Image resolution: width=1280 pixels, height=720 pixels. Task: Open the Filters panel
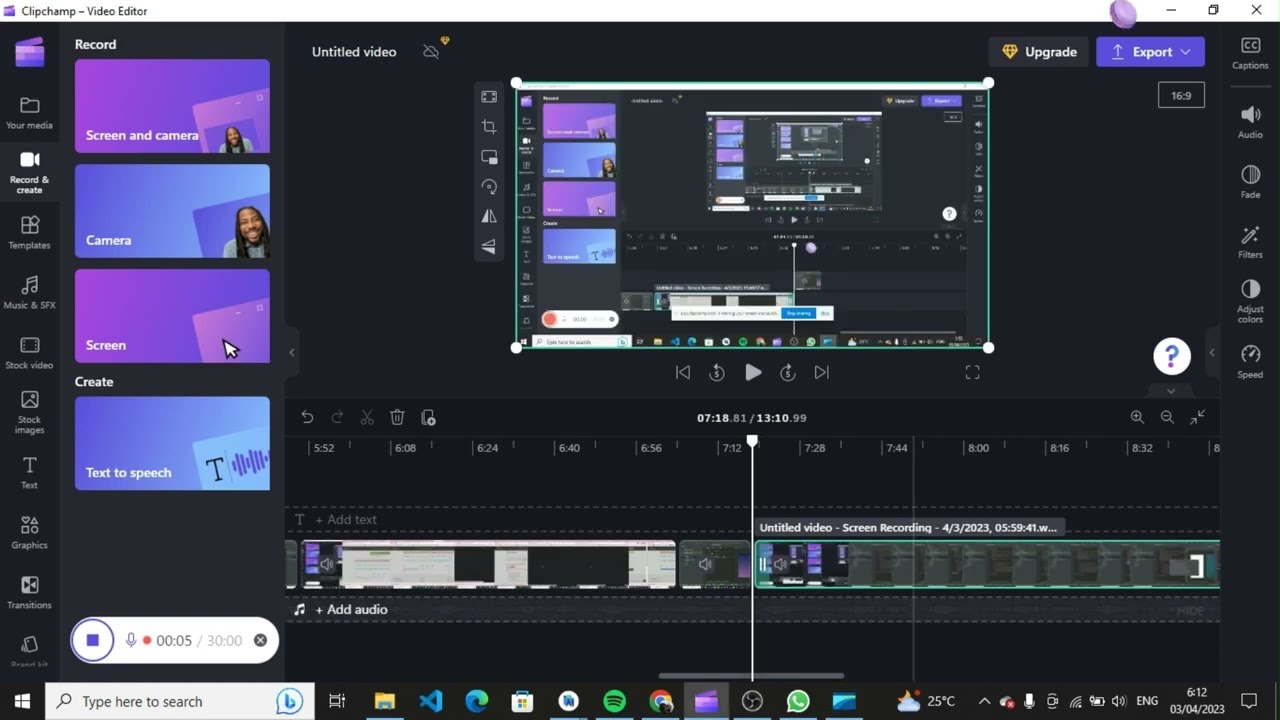point(1250,243)
